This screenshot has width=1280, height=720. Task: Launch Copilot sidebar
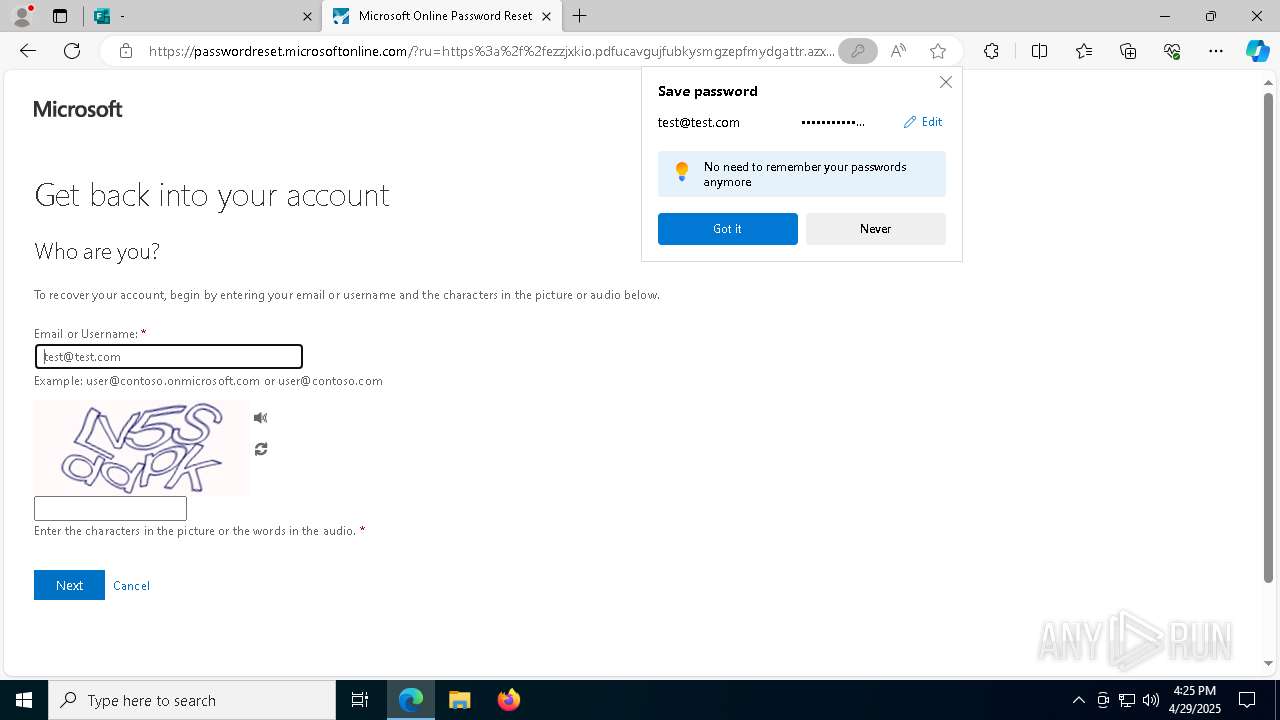tap(1257, 51)
